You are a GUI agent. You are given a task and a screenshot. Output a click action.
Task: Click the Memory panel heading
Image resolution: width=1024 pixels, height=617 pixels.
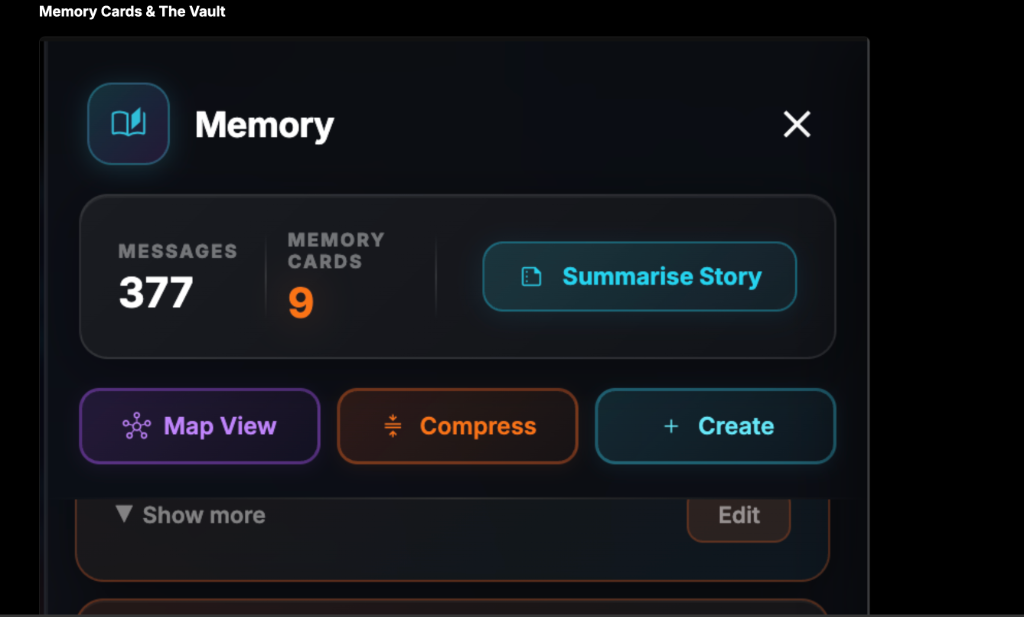[x=264, y=125]
